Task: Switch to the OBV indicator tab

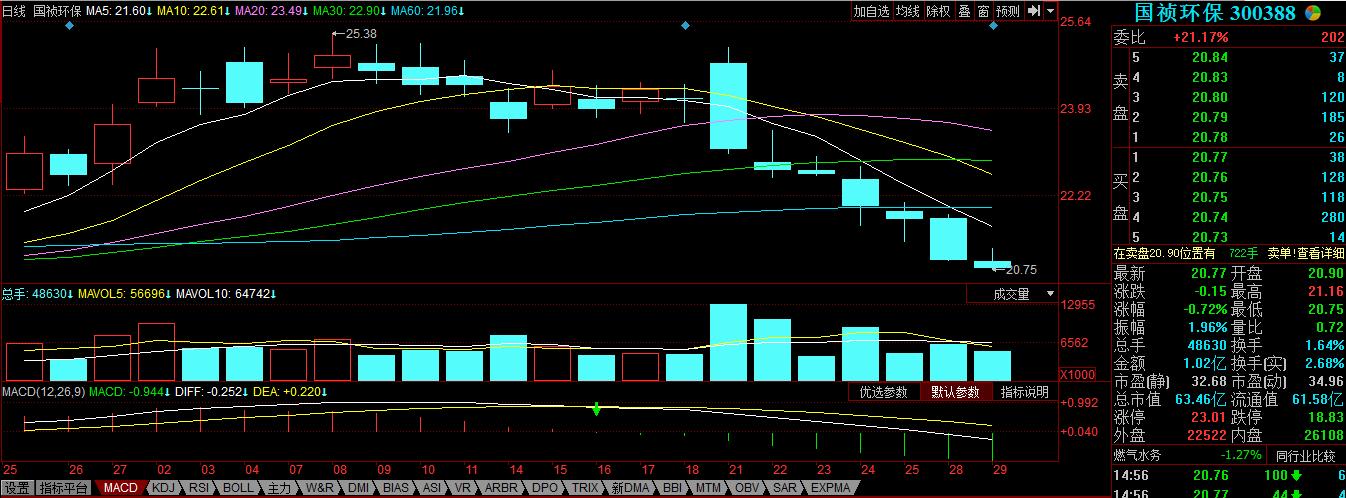Action: coord(747,488)
